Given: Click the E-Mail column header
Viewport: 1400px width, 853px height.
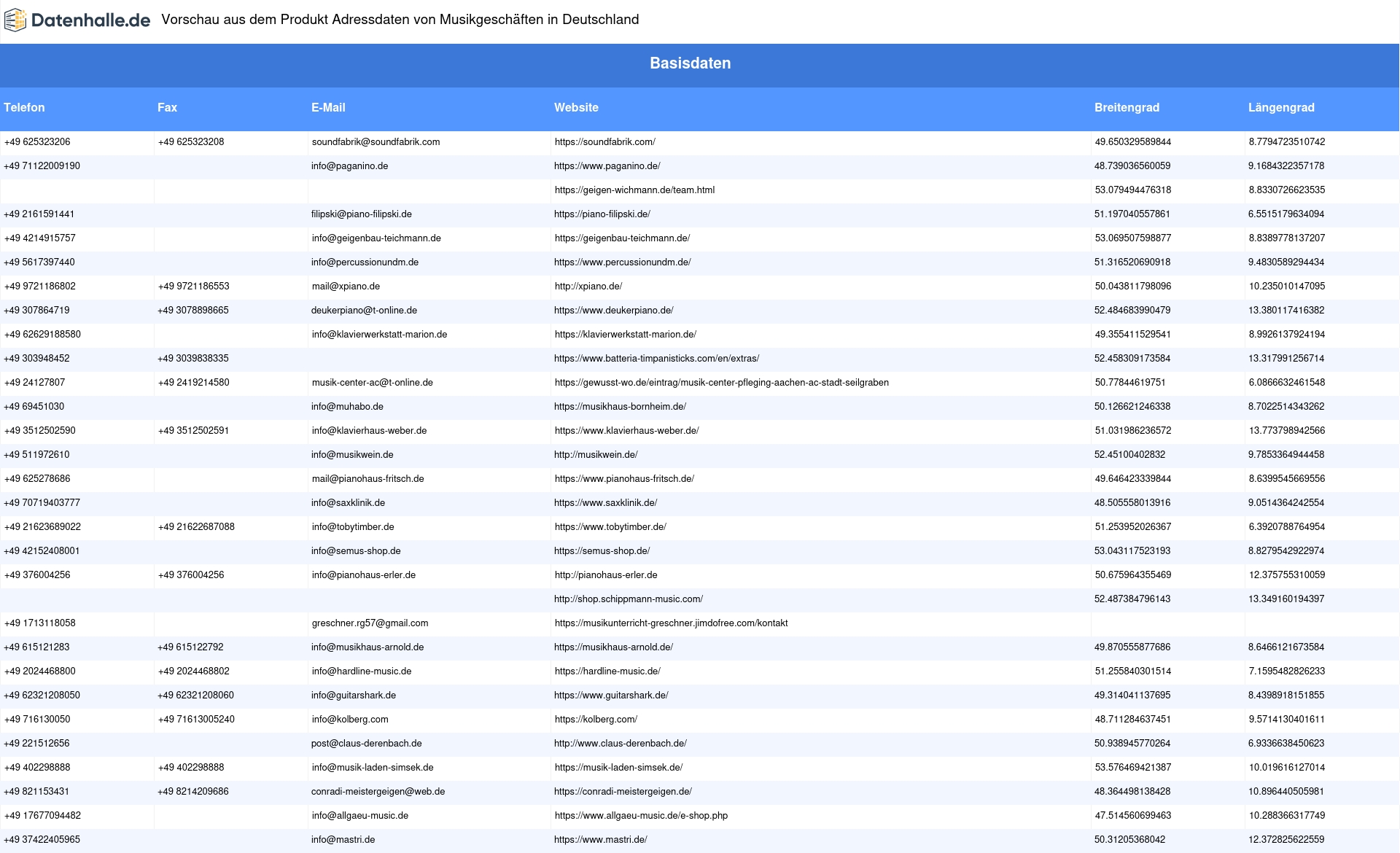Looking at the screenshot, I should pos(328,107).
